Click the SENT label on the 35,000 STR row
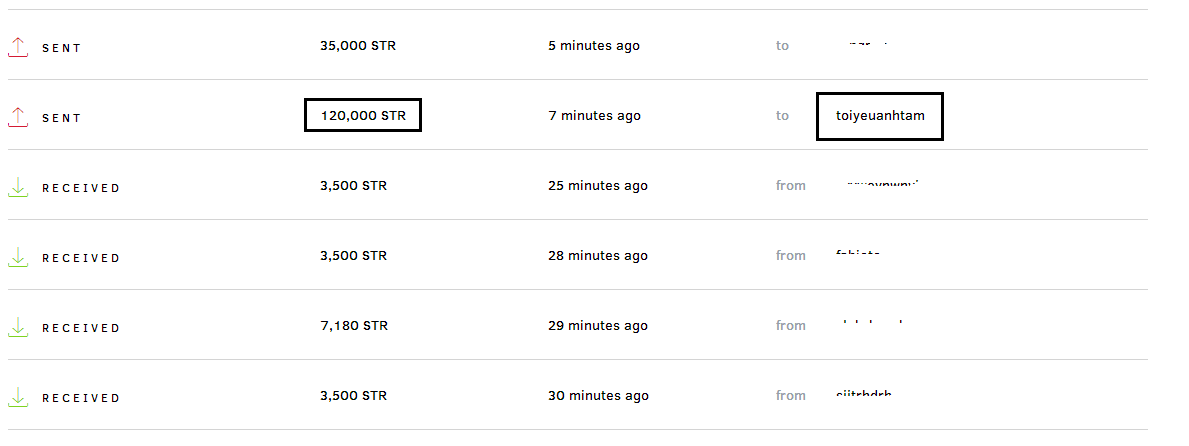Screen dimensions: 1189x446 (x=61, y=48)
